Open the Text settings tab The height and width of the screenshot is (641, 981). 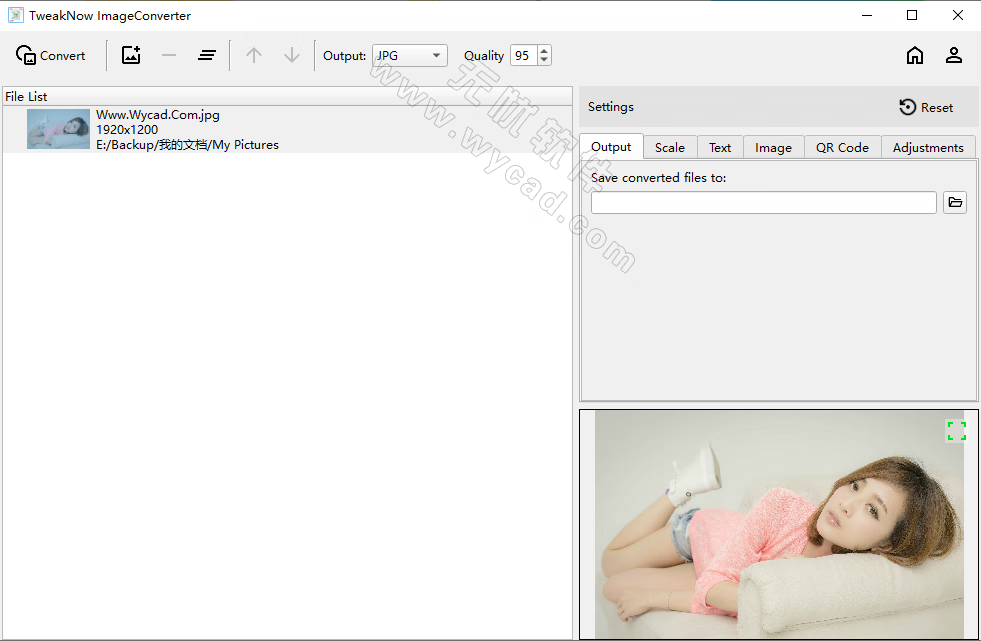click(720, 146)
